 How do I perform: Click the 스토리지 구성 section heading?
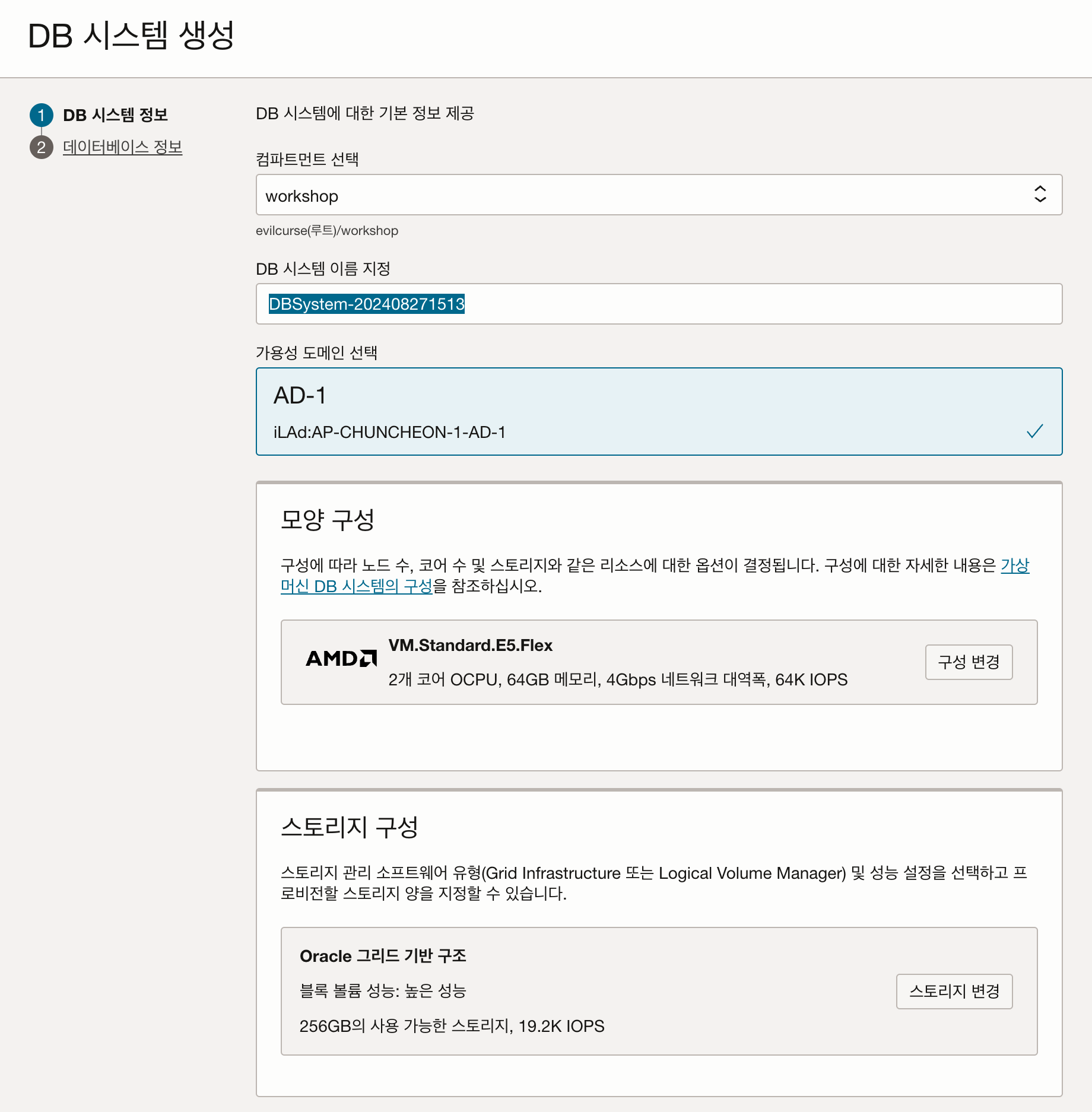coord(350,827)
